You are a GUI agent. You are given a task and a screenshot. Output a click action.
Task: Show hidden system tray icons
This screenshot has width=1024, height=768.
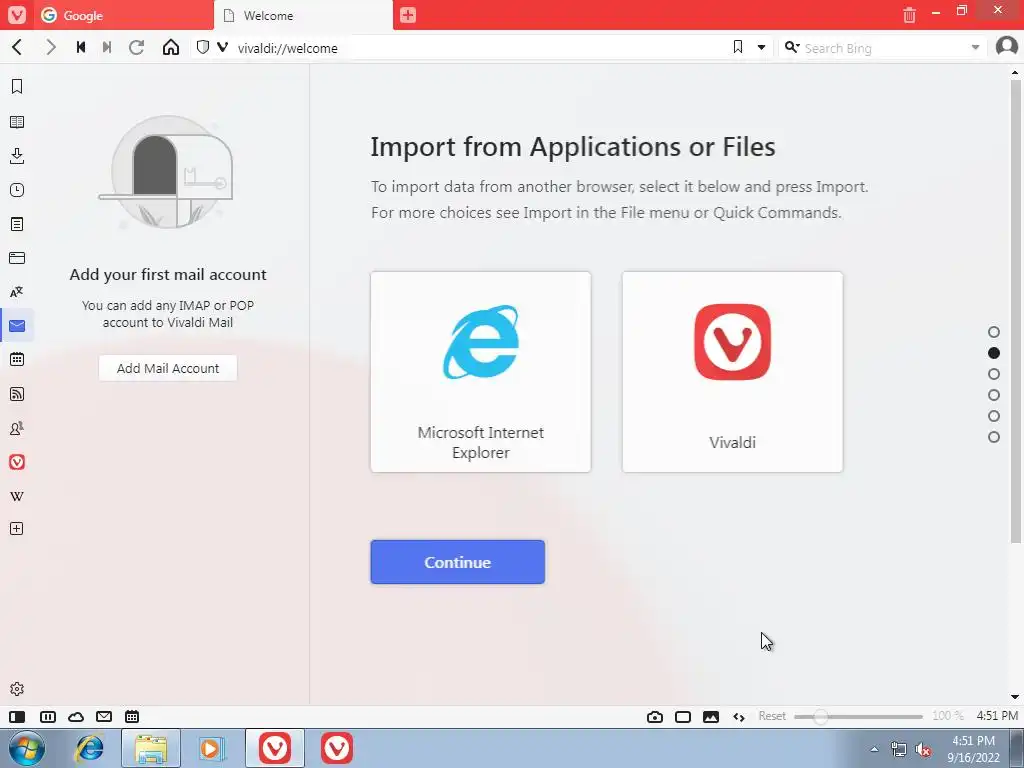click(874, 749)
